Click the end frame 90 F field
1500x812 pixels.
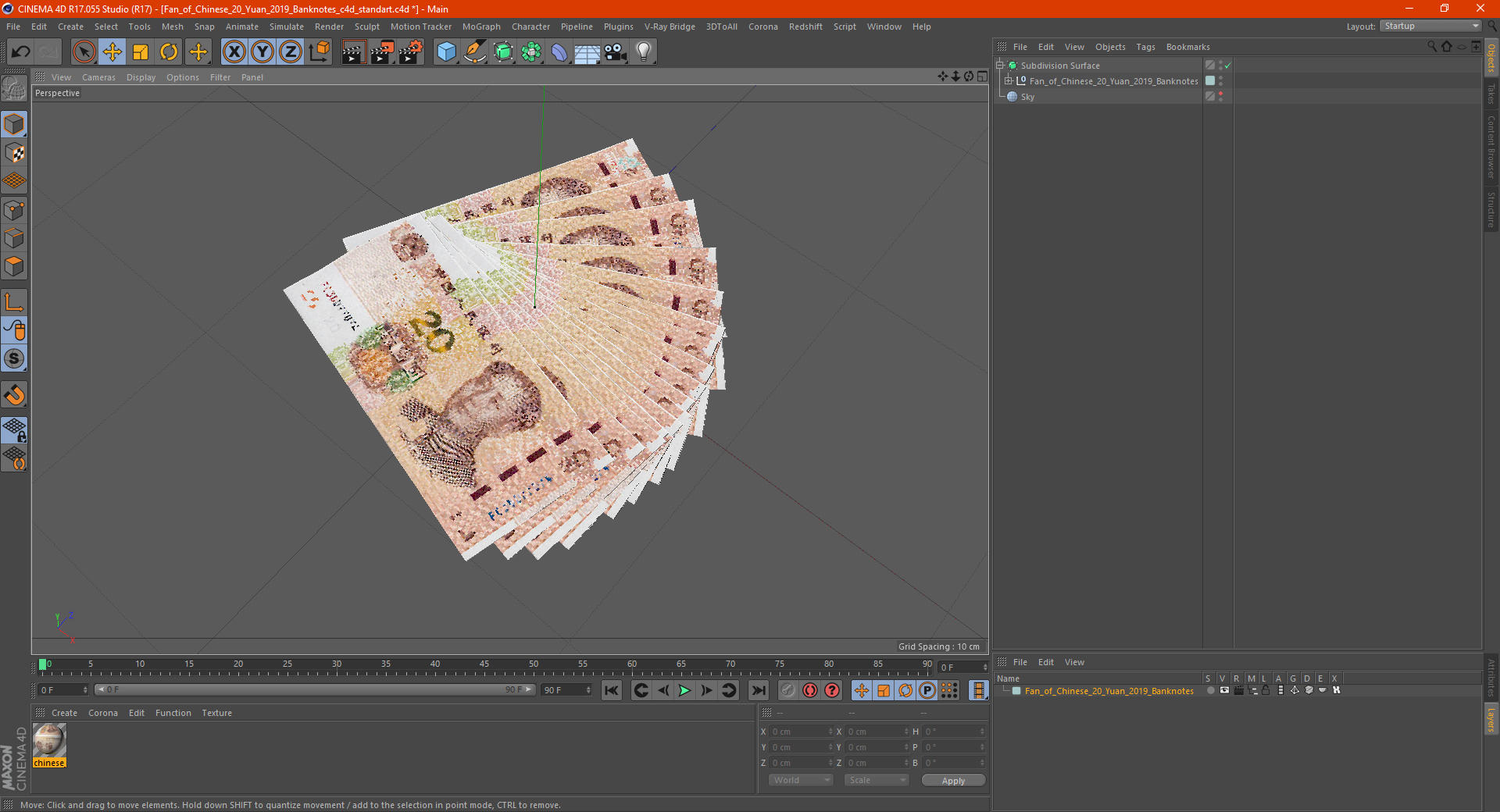[x=567, y=690]
